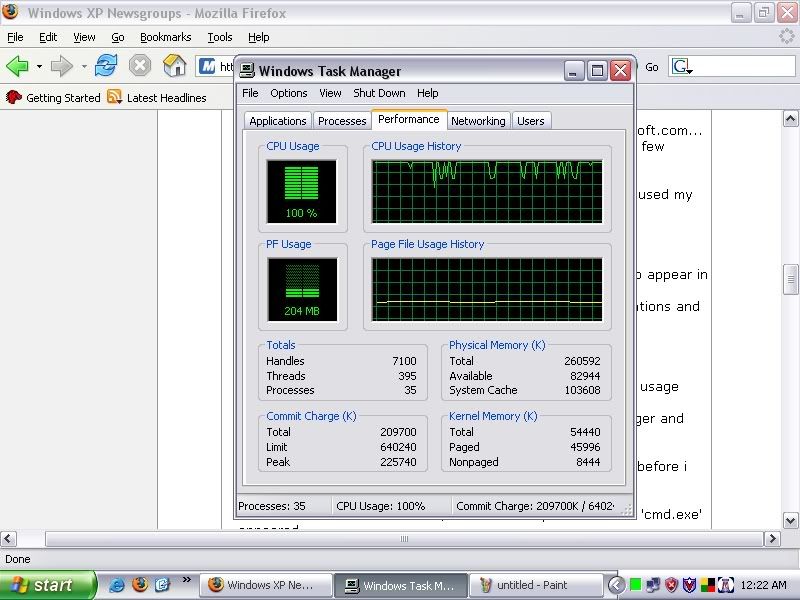
Task: Expand hidden system tray icons arrow
Action: (x=616, y=585)
